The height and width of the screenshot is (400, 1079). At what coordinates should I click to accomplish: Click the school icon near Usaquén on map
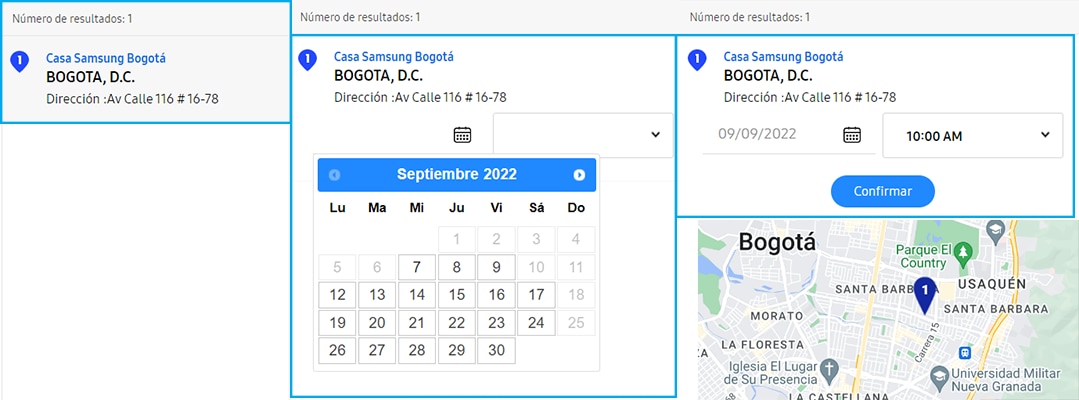(x=994, y=231)
